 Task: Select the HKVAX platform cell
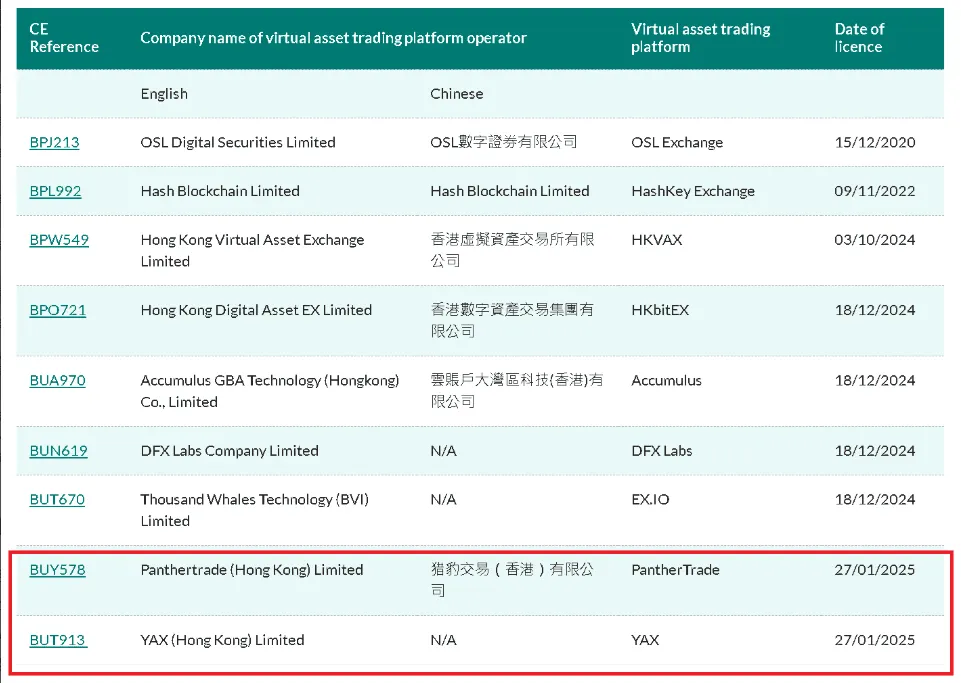click(x=656, y=240)
